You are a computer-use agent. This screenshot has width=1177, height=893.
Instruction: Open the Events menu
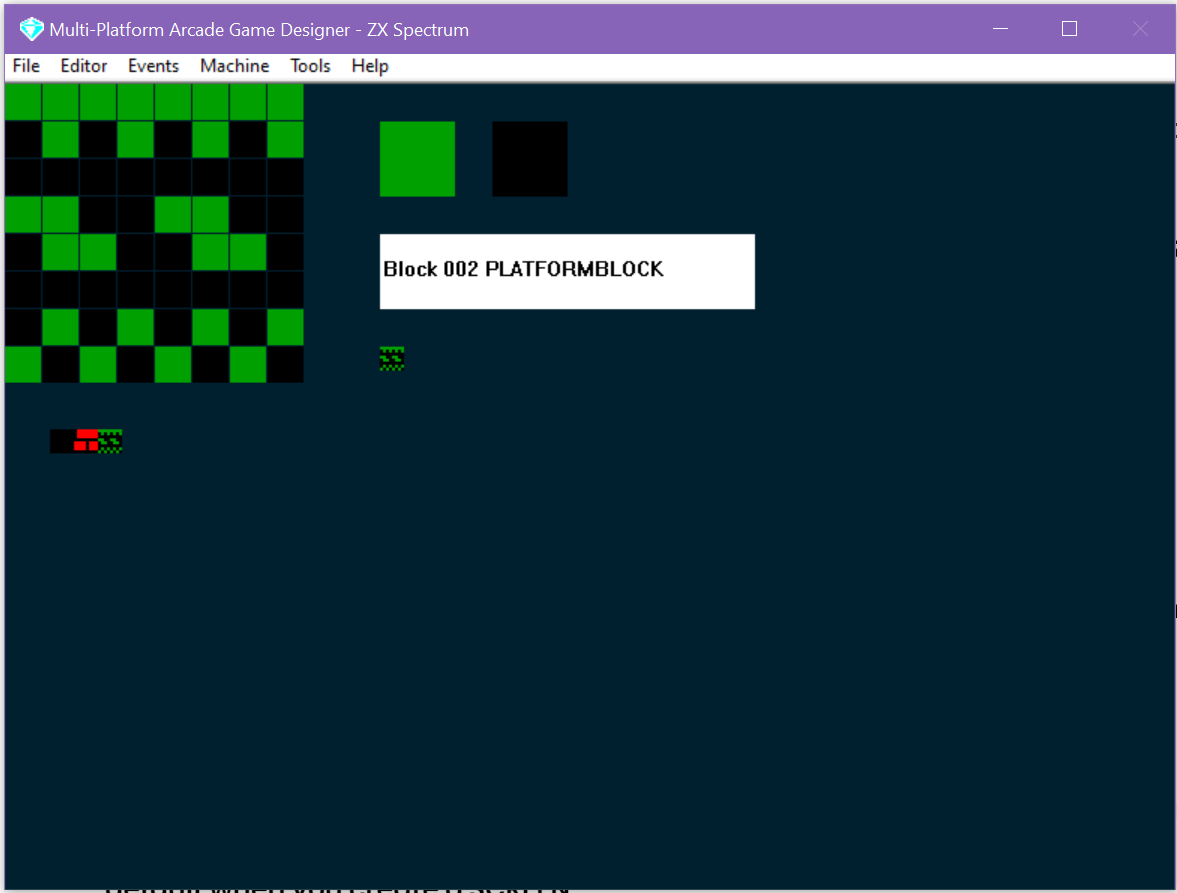(x=153, y=66)
